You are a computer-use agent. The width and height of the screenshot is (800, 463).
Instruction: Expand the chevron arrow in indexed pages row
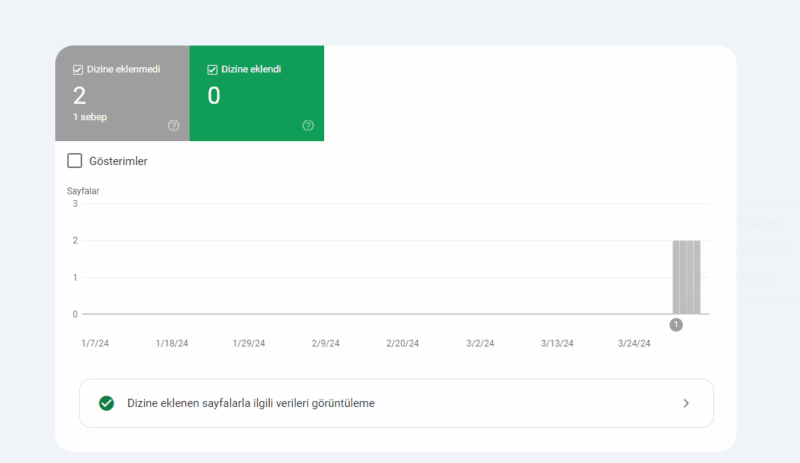pos(686,403)
